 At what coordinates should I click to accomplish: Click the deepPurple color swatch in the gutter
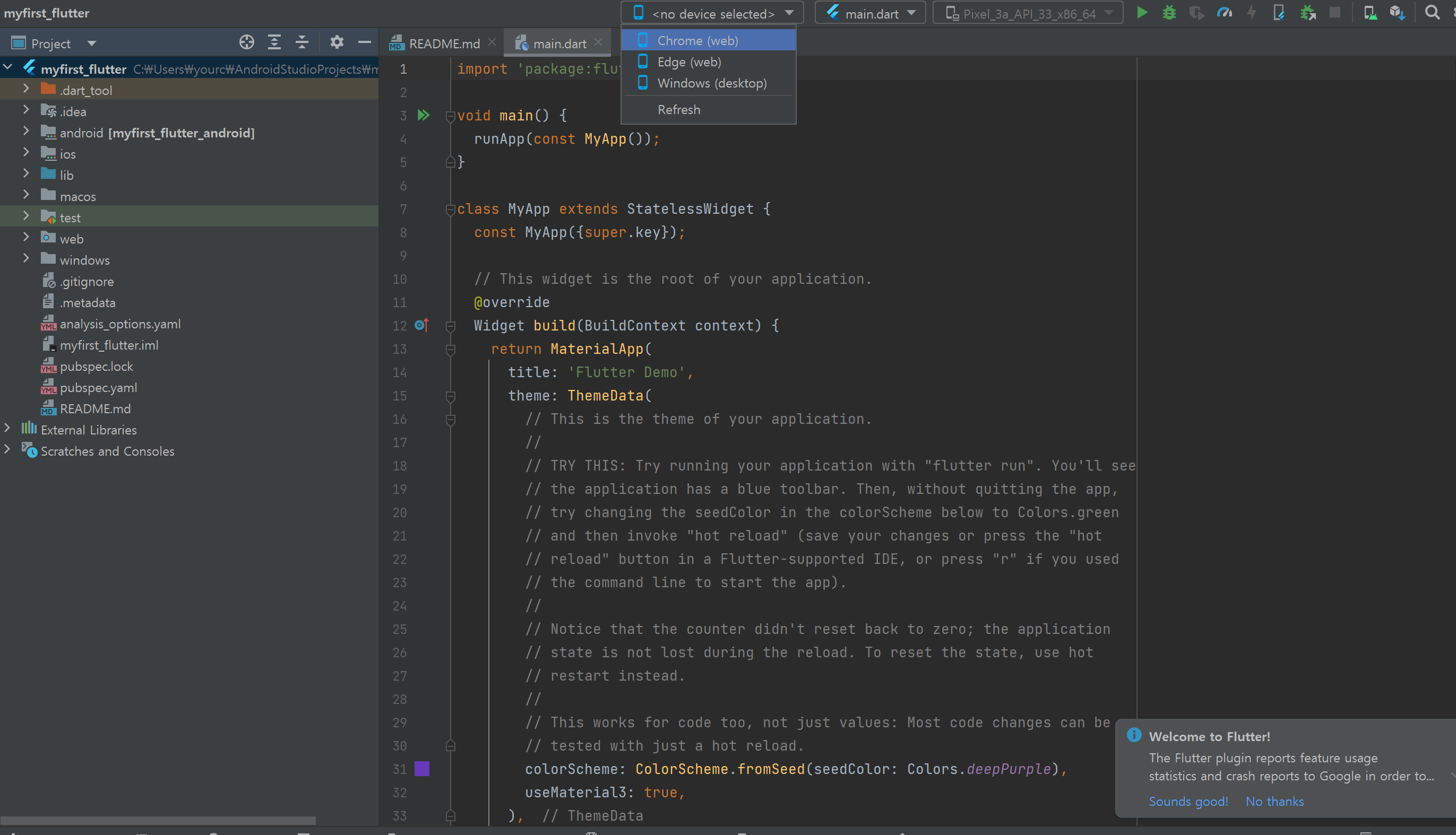(421, 769)
